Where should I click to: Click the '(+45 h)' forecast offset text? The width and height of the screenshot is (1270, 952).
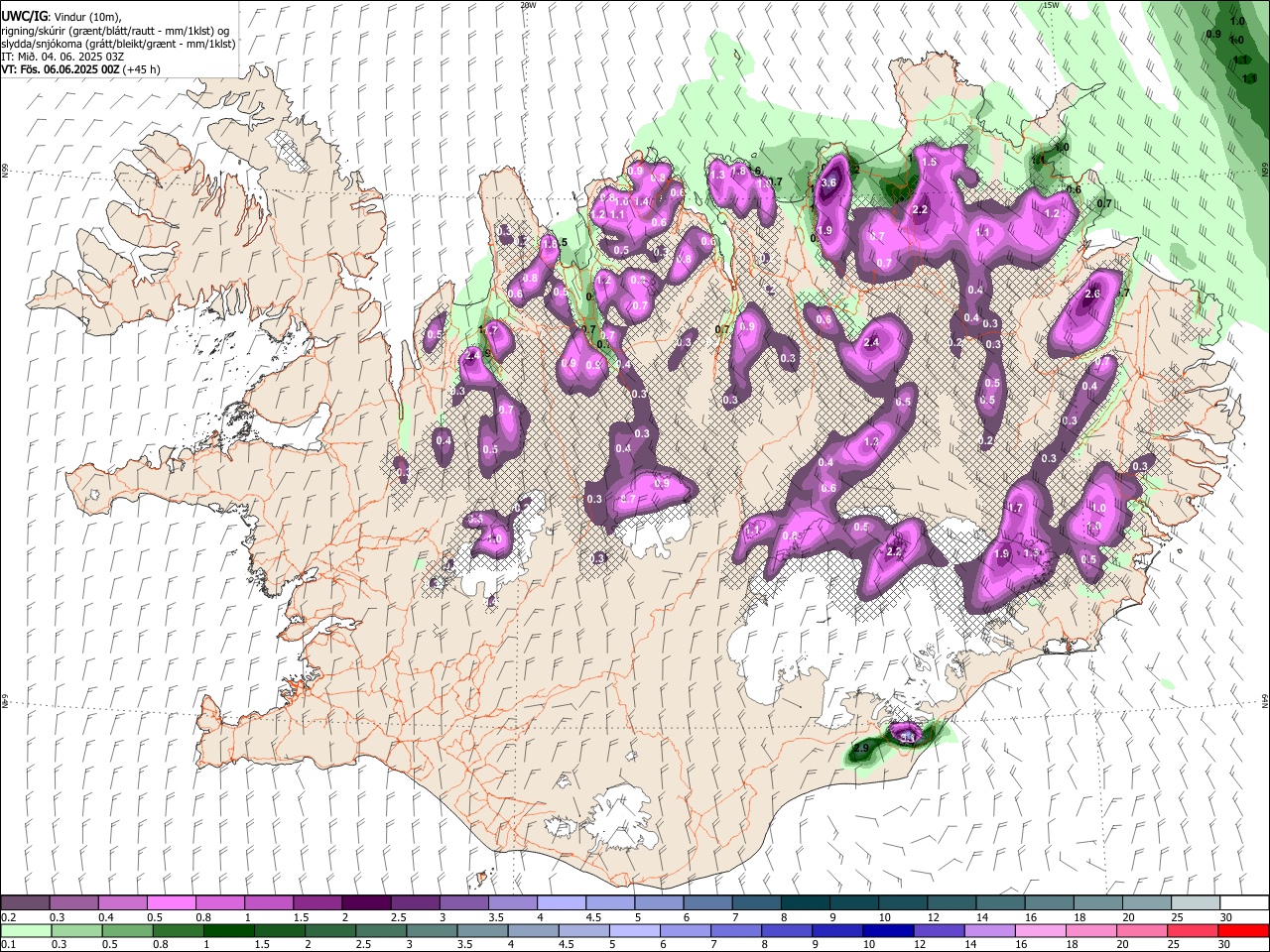142,69
